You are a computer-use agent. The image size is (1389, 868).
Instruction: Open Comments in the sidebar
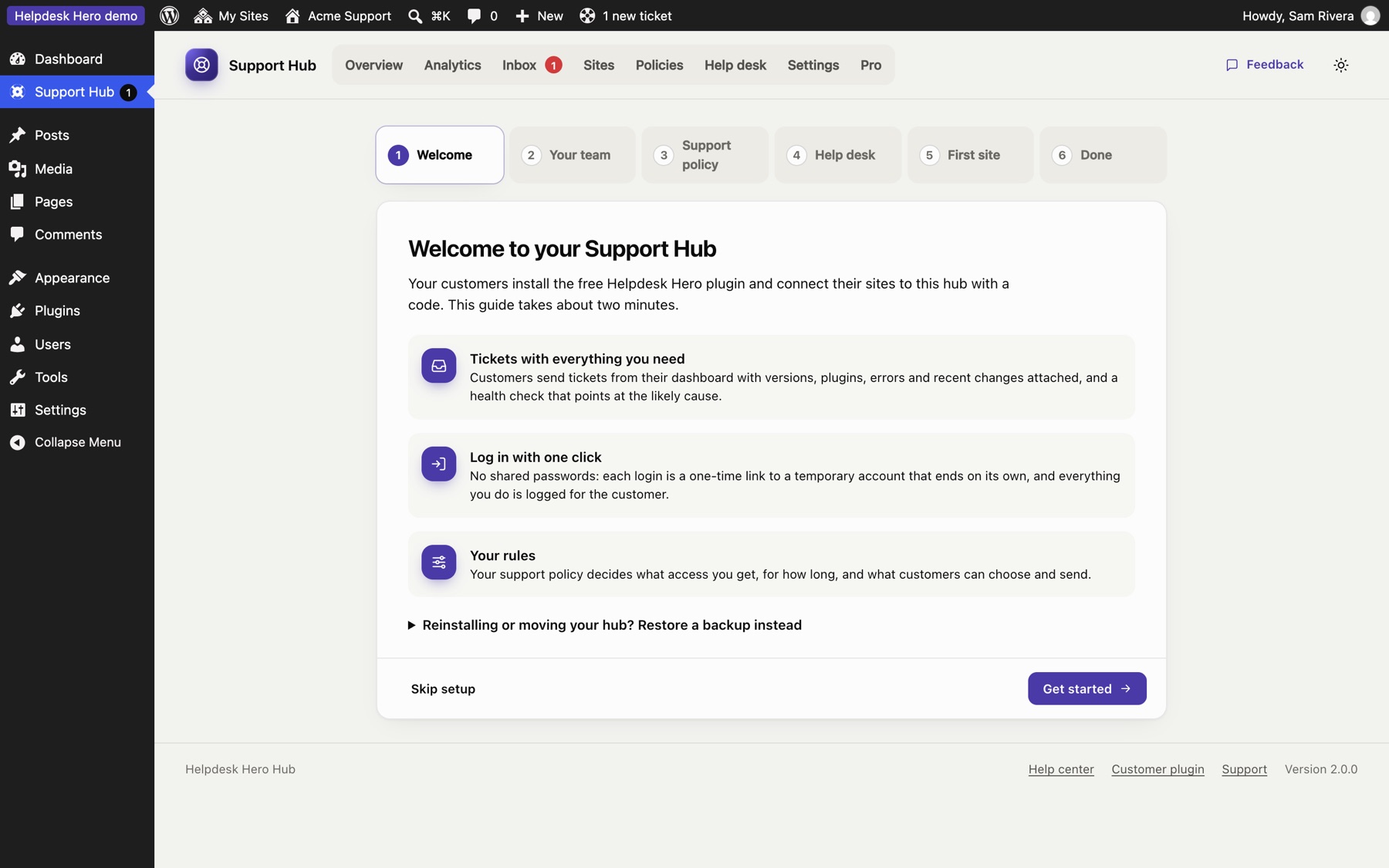[77, 234]
